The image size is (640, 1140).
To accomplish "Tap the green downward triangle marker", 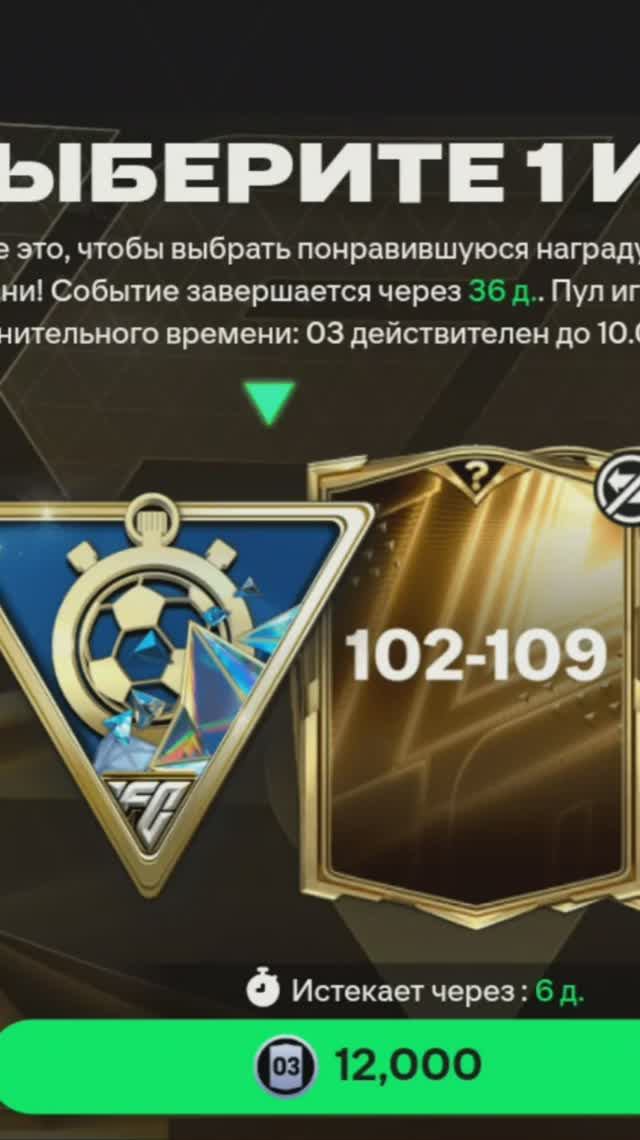I will [x=269, y=402].
